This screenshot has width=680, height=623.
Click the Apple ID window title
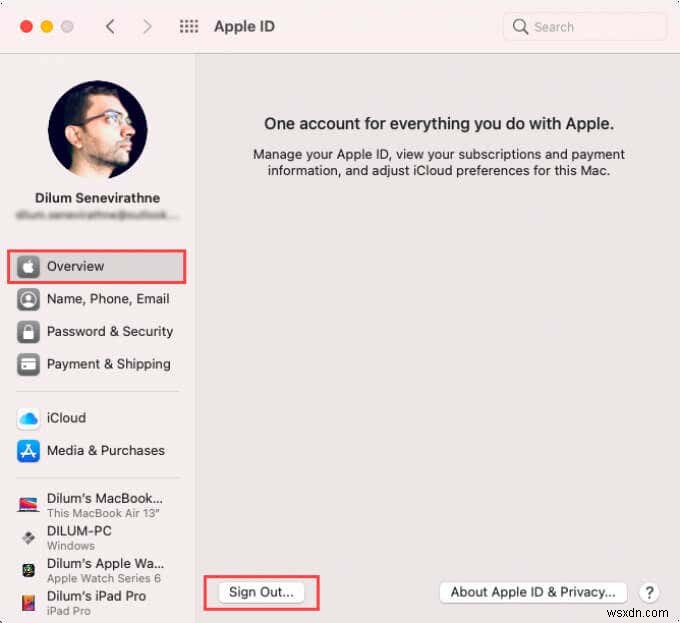(245, 26)
